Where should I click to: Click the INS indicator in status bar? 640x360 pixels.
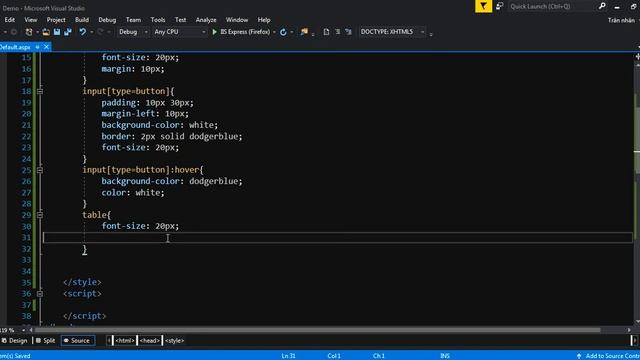444,356
